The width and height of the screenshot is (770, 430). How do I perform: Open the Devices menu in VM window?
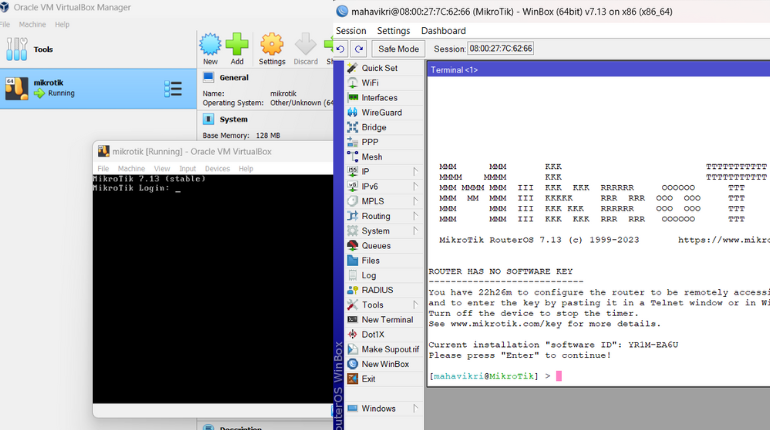click(217, 169)
